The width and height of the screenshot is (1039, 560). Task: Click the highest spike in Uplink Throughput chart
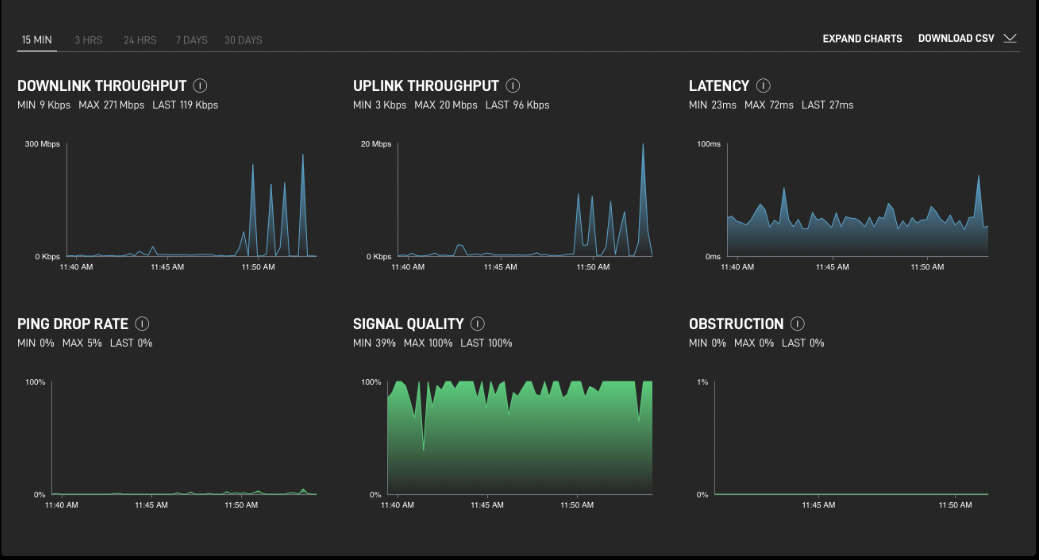642,146
